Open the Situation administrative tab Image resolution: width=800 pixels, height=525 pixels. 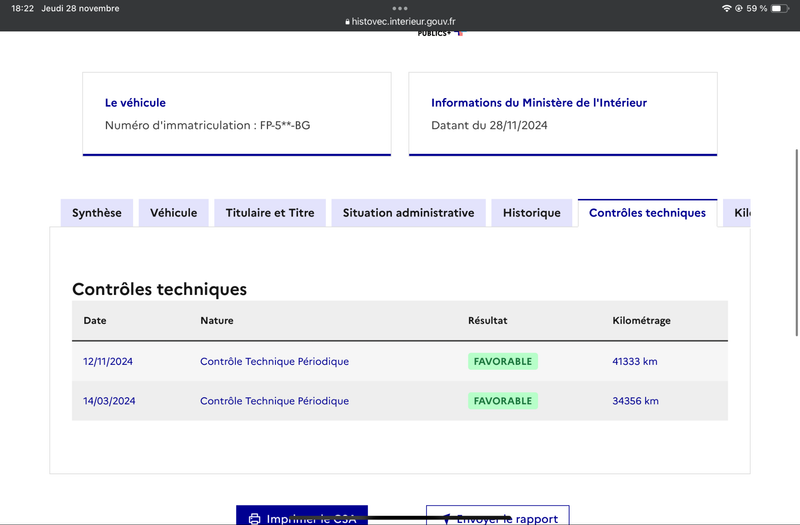(x=408, y=213)
